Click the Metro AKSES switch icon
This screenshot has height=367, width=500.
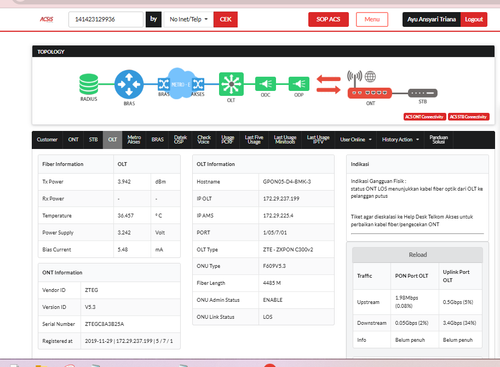(198, 84)
